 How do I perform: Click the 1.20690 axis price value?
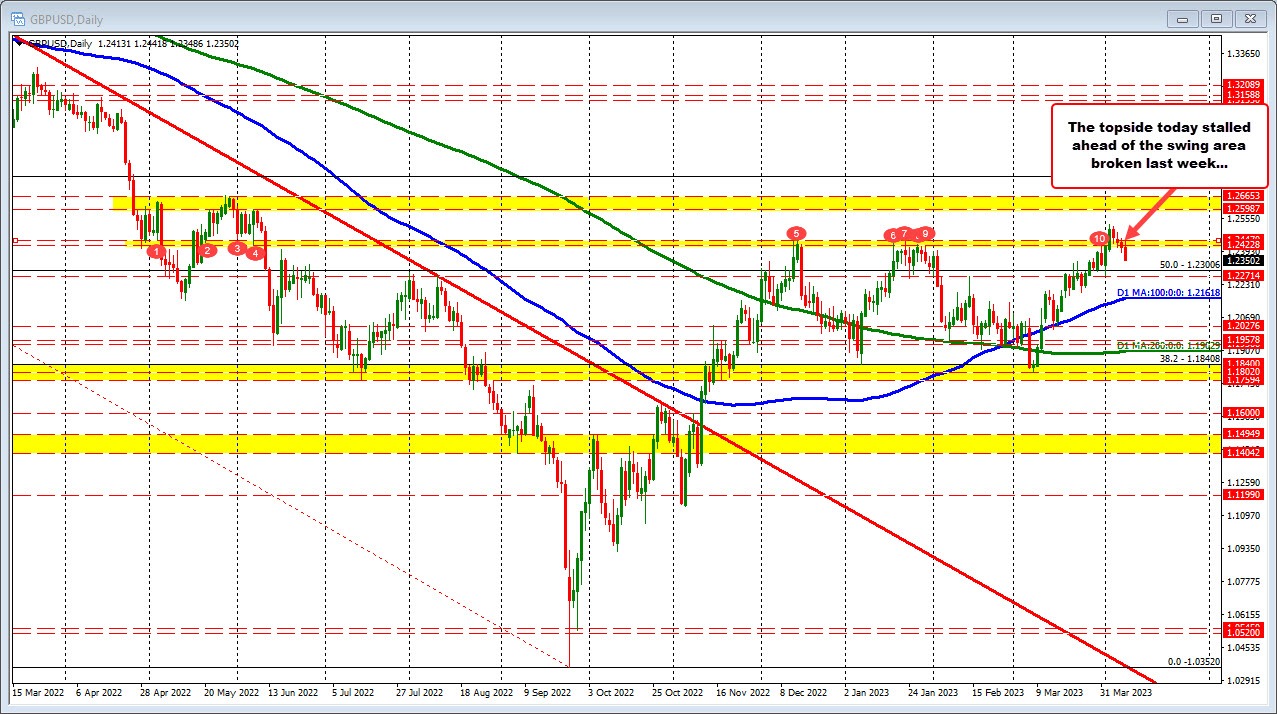1243,316
